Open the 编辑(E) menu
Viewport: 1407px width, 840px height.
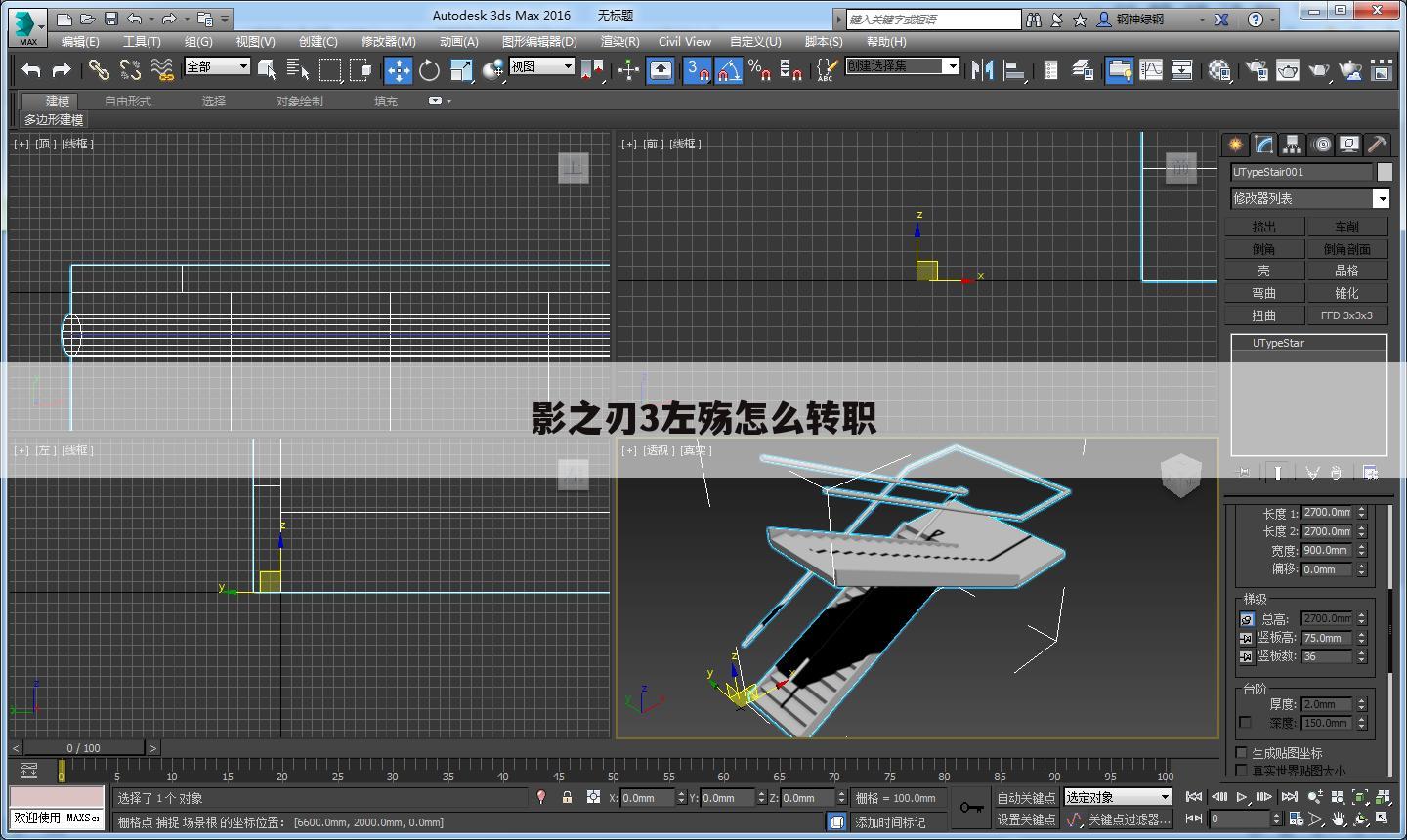[x=80, y=41]
